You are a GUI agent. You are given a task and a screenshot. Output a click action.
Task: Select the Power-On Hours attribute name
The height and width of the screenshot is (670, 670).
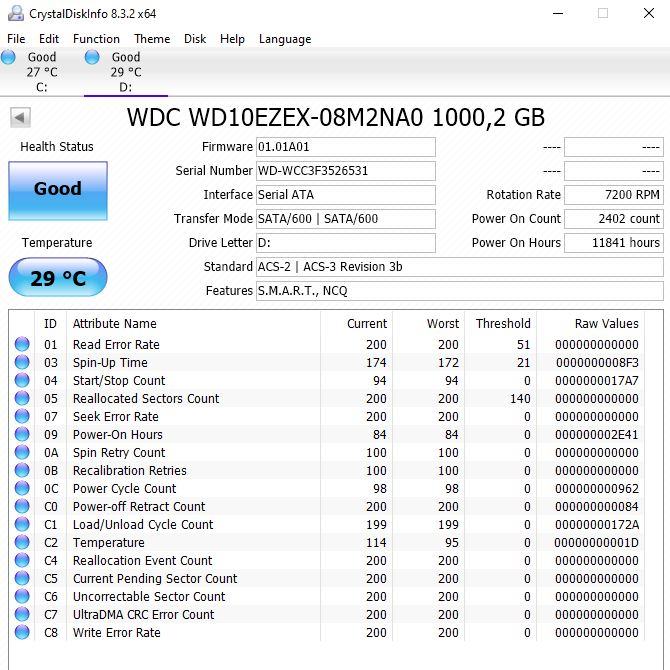point(118,434)
